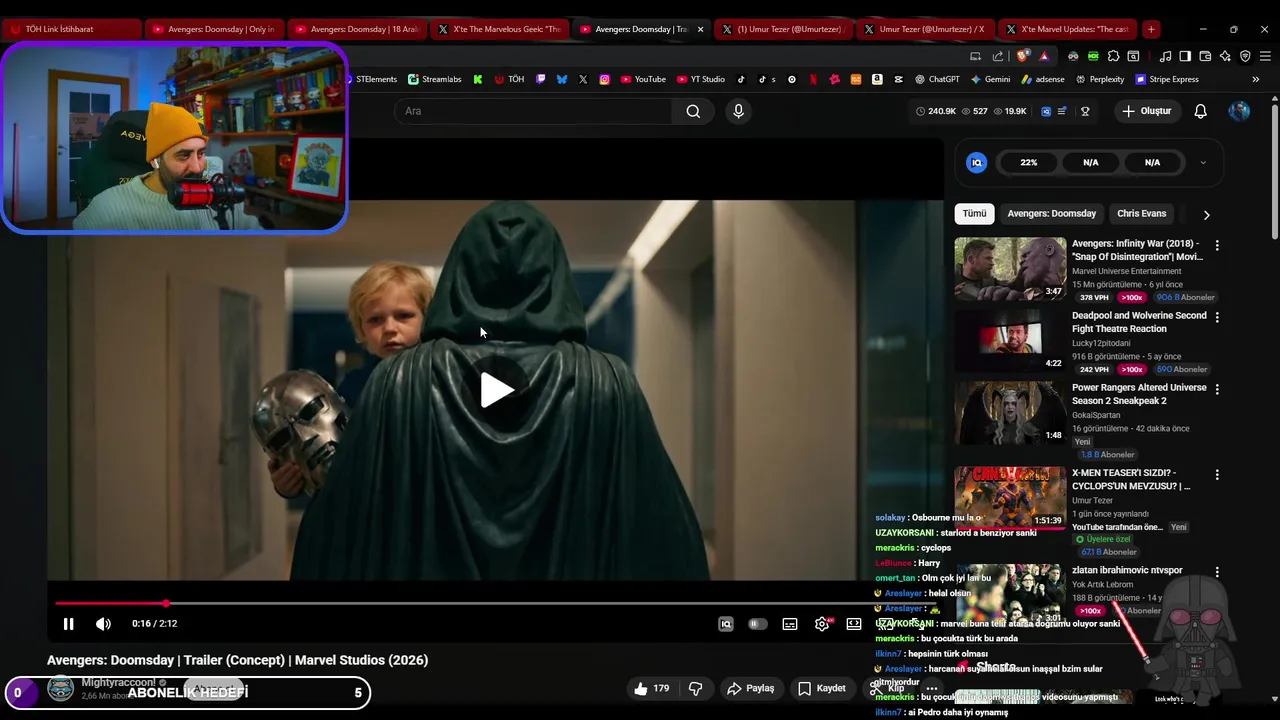
Task: Open Avengers: Infinity War video thumbnail
Action: tap(1010, 268)
